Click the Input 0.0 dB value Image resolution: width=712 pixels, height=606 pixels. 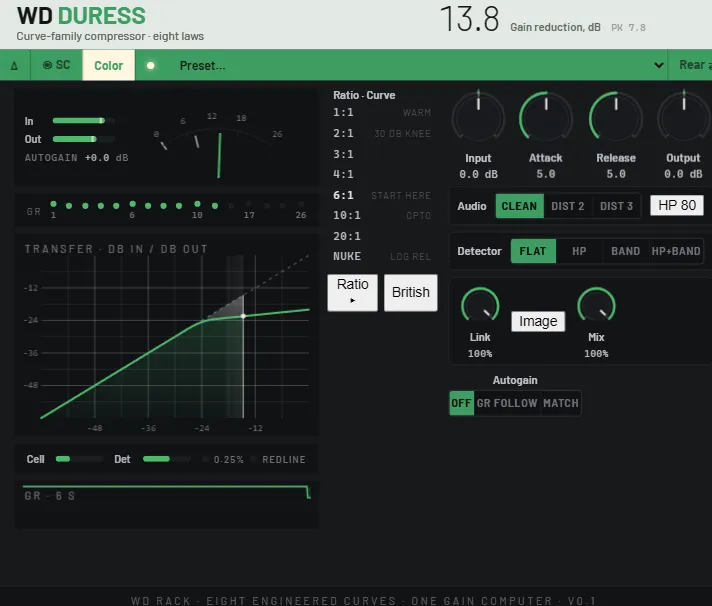478,174
